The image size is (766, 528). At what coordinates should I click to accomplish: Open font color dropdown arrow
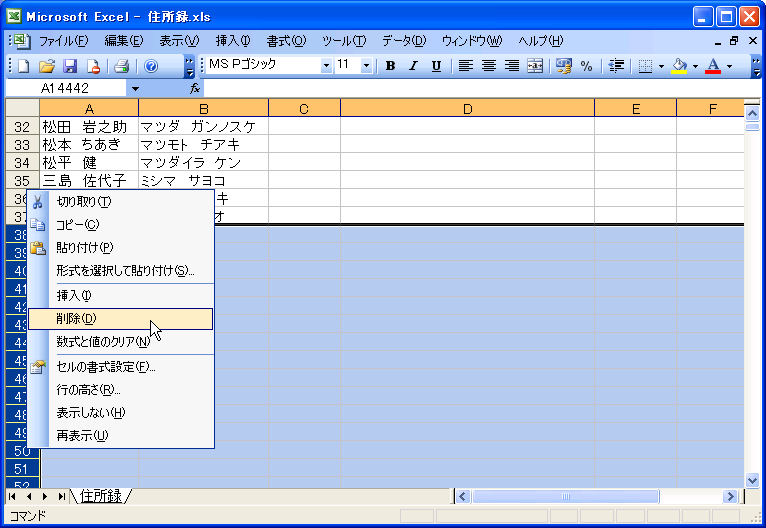pyautogui.click(x=729, y=66)
